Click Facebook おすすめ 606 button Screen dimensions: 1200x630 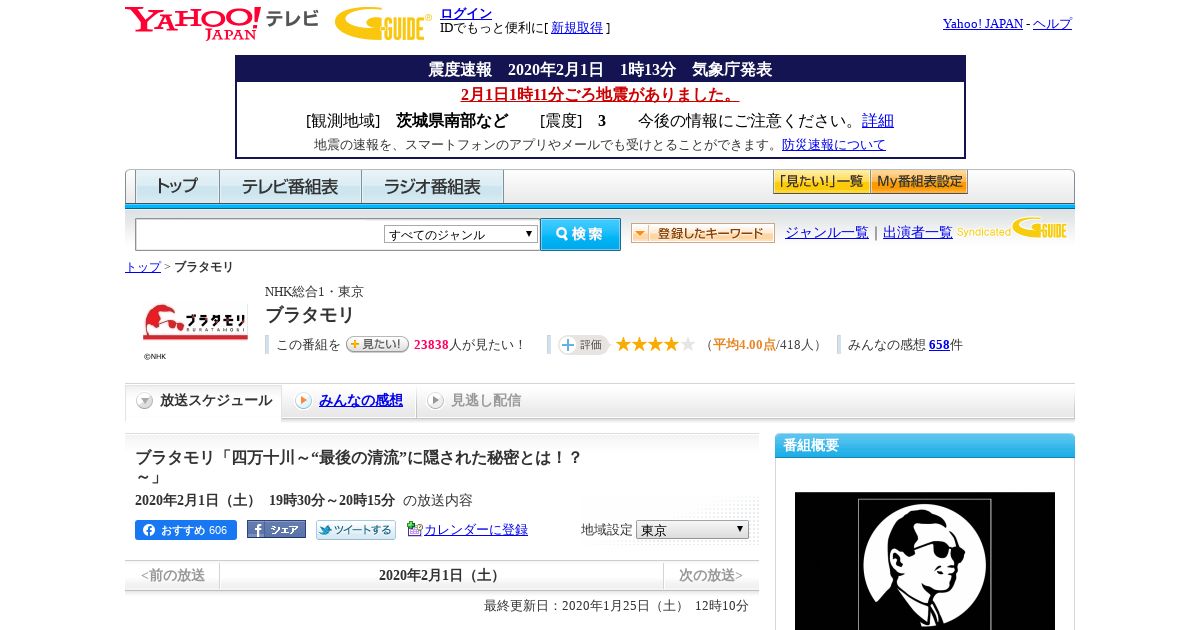(186, 530)
